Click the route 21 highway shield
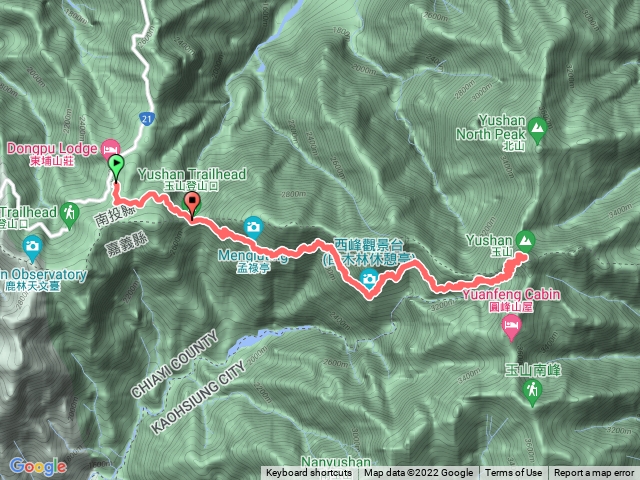Viewport: 640px width, 480px height. pyautogui.click(x=147, y=119)
